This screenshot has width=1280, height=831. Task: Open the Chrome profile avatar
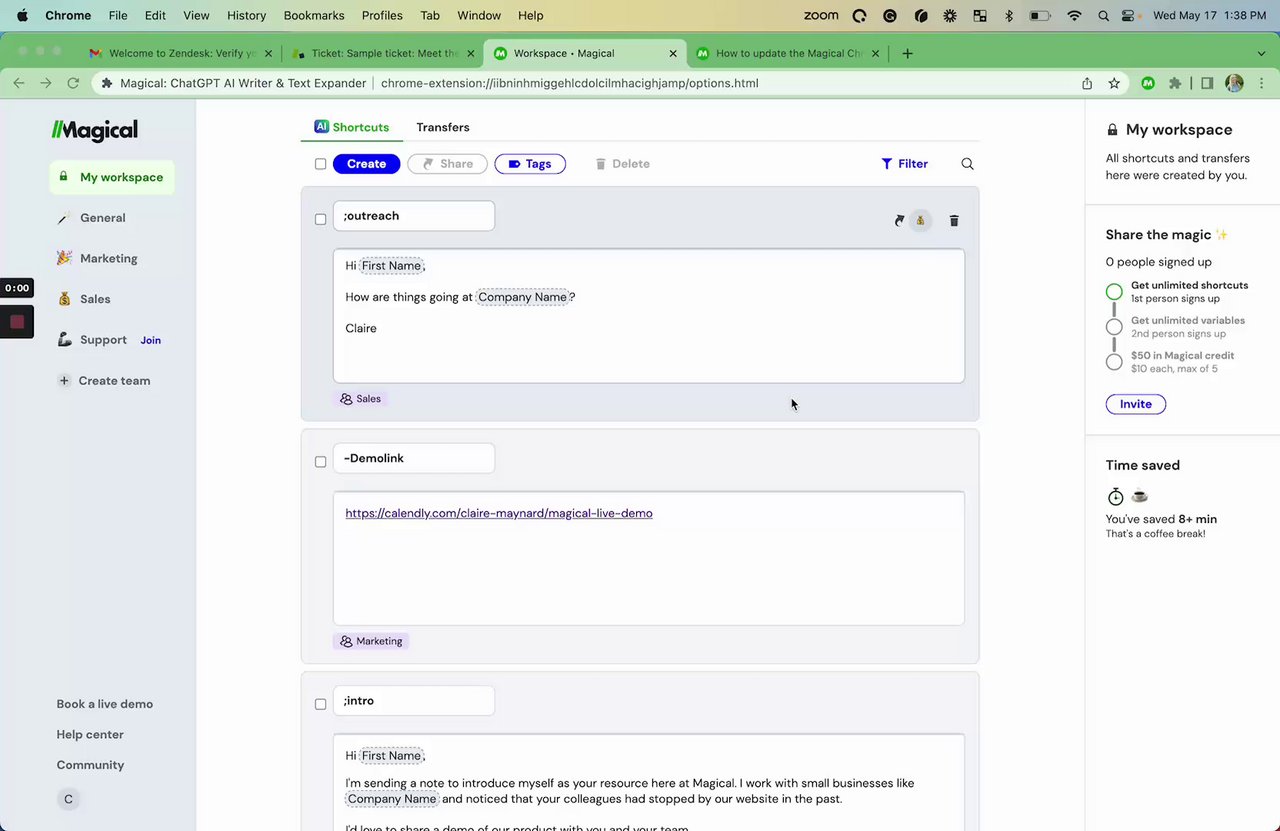(x=1235, y=83)
